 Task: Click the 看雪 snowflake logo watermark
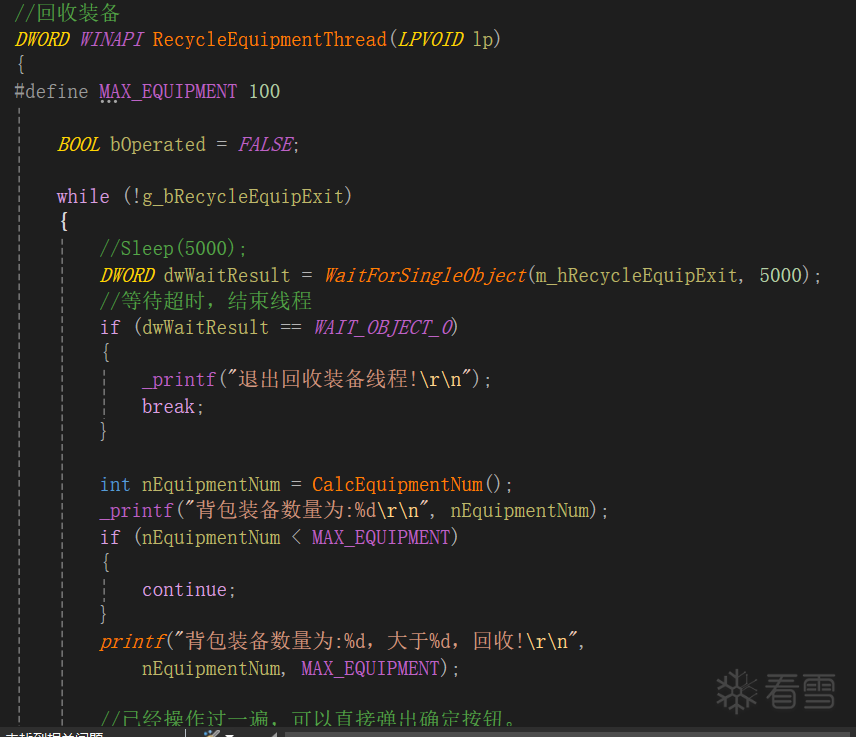click(775, 691)
